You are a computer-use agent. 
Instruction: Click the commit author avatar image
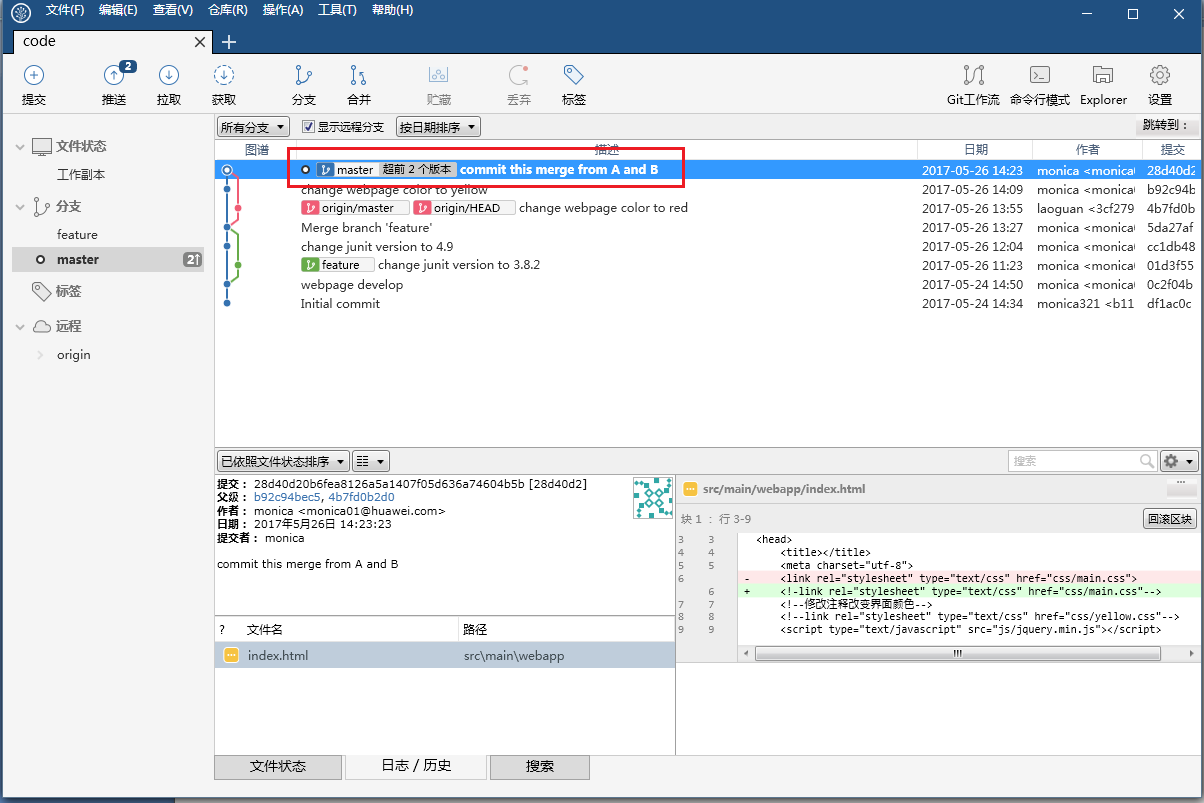(x=652, y=497)
